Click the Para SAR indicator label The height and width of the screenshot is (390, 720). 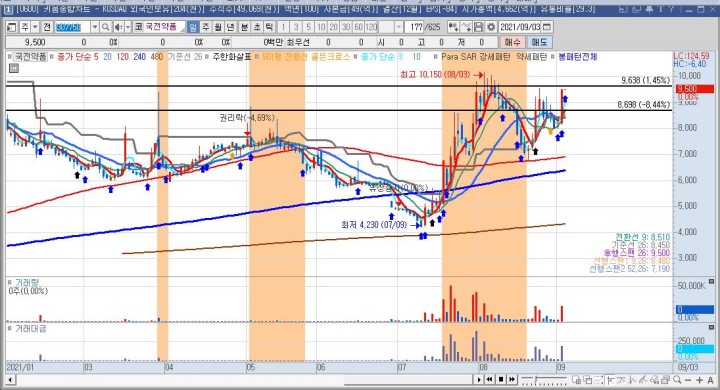(x=460, y=57)
